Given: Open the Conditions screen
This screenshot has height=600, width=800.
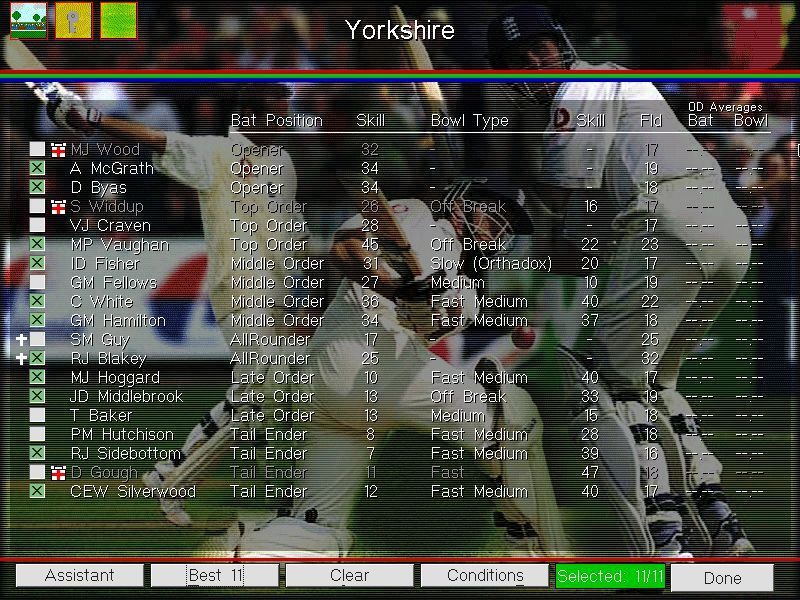Looking at the screenshot, I should tap(485, 576).
